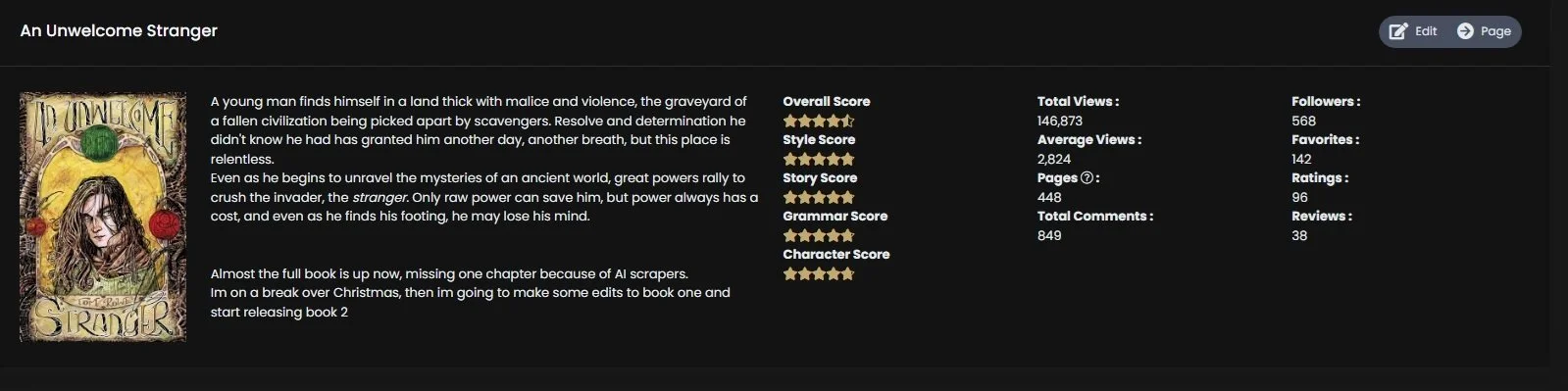Click the Total Comments count 849
Screen dimensions: 1568x391
[1049, 235]
